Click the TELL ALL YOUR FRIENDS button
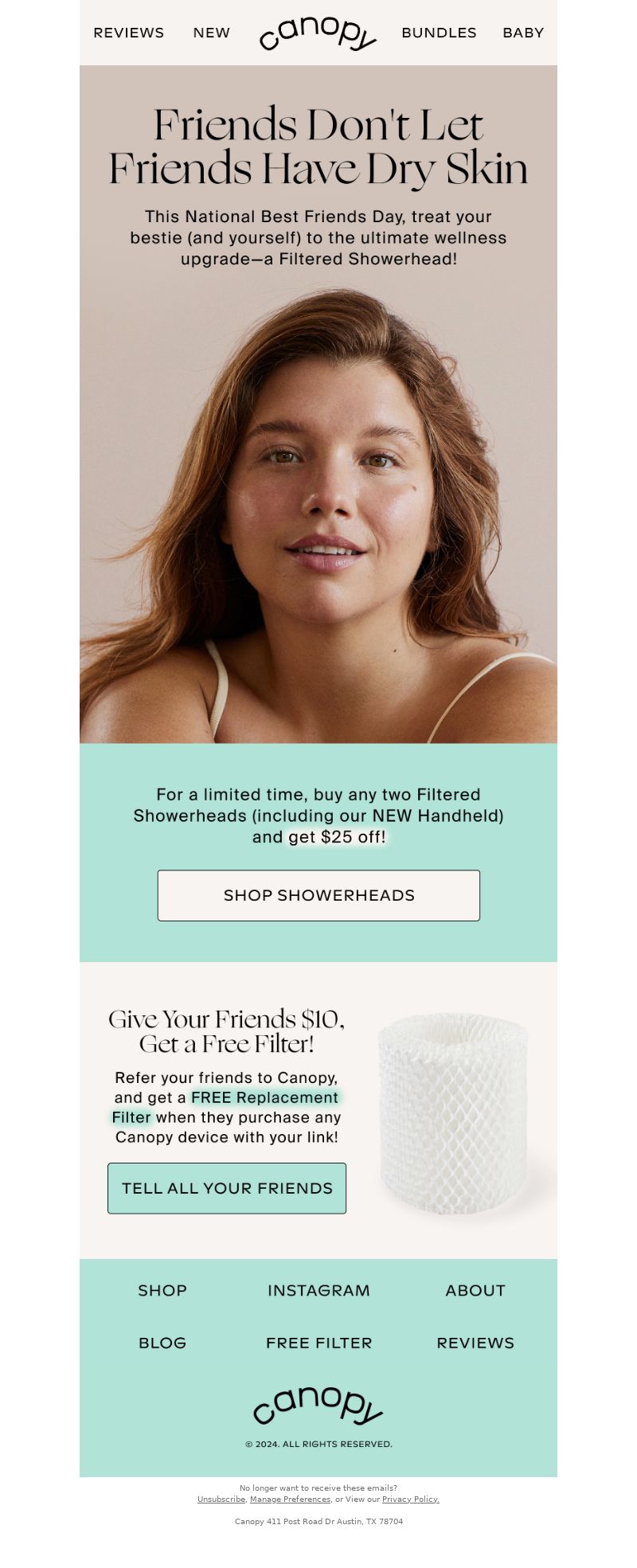Image resolution: width=637 pixels, height=1568 pixels. pos(227,1188)
